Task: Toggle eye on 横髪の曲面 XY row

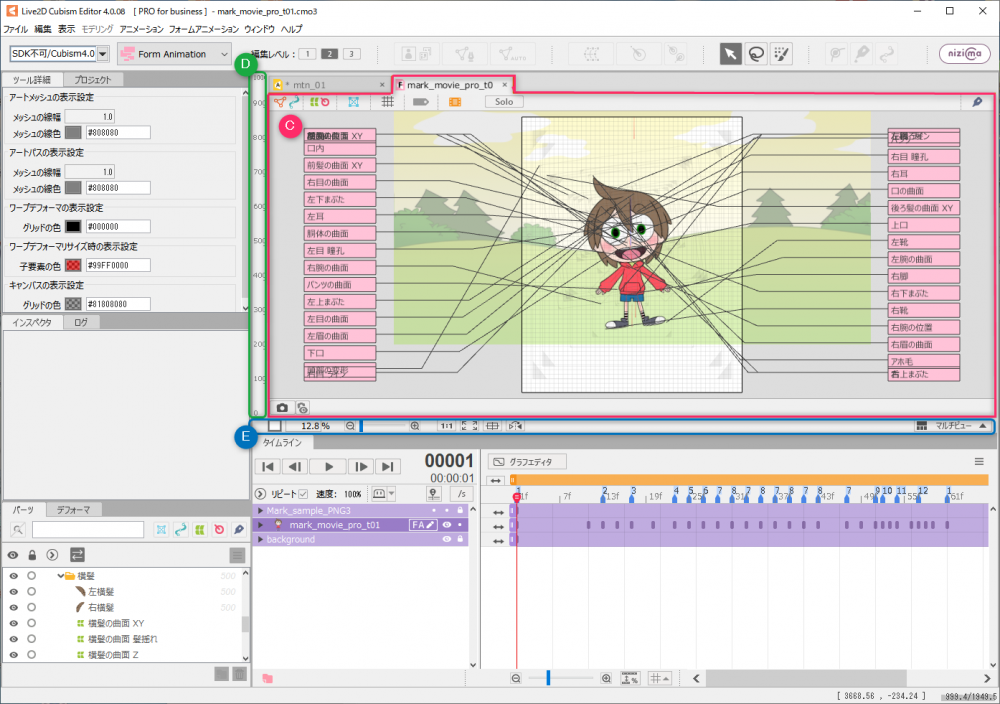Action: [13, 623]
